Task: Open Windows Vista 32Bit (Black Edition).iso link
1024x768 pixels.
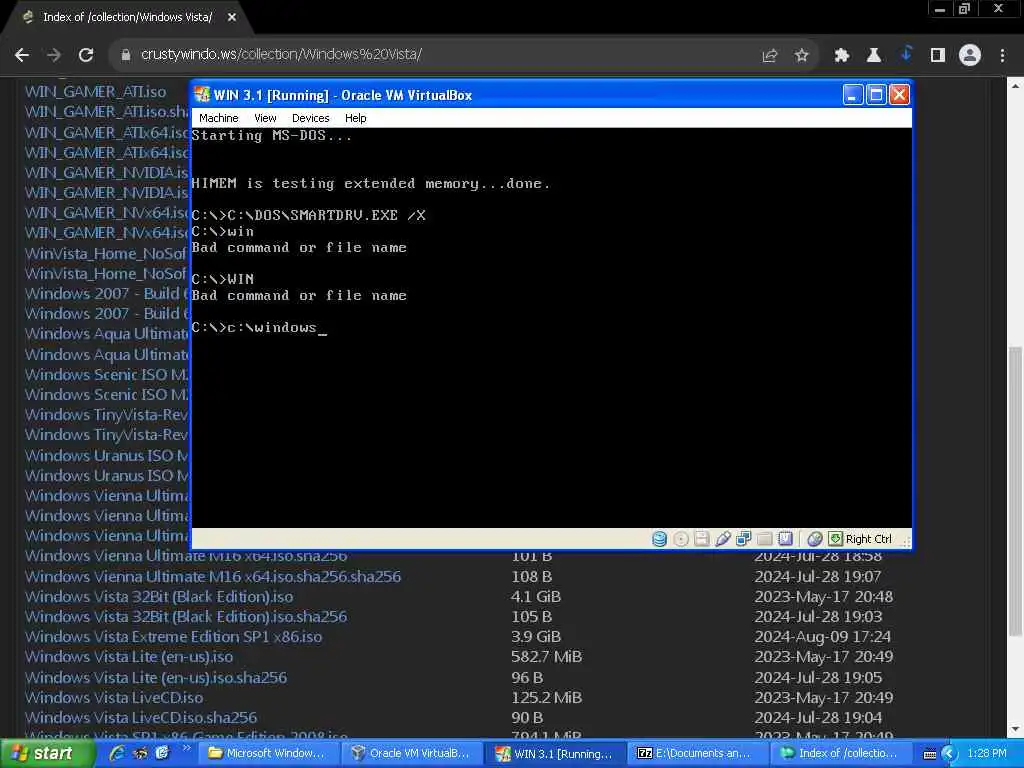Action: tap(159, 597)
